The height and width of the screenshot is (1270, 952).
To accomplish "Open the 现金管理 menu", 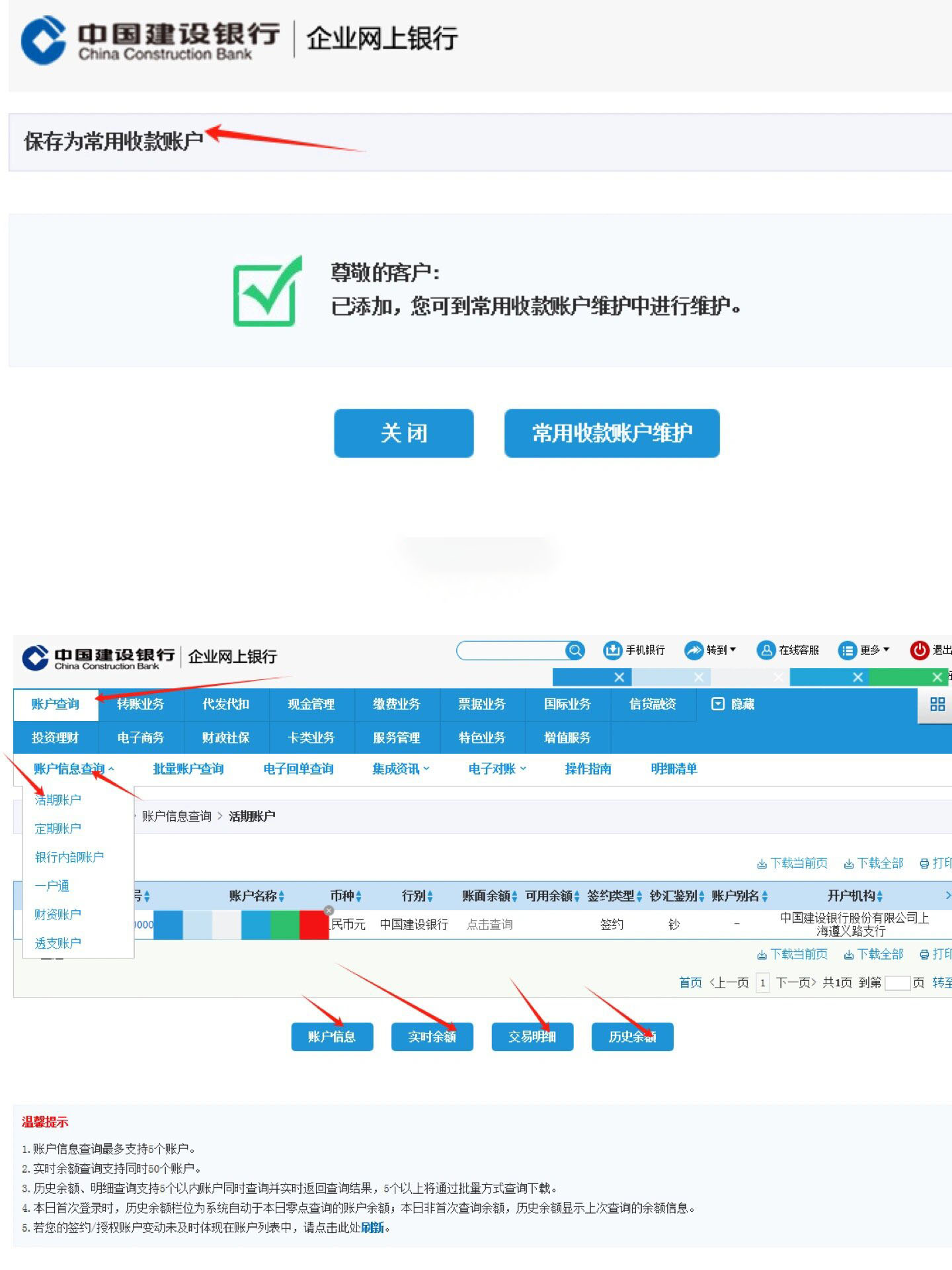I will coord(311,704).
